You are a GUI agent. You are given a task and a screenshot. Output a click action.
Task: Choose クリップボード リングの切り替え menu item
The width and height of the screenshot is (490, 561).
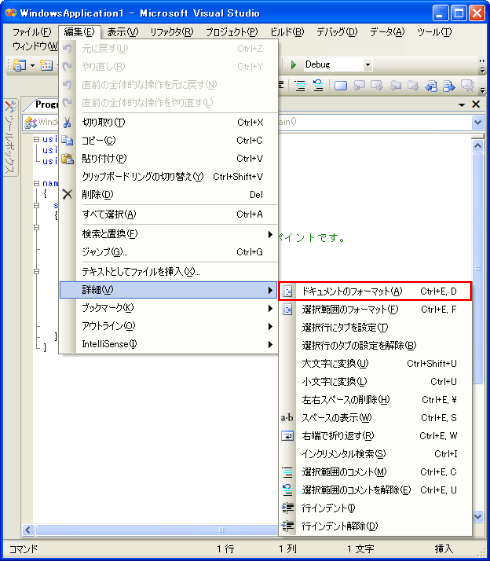point(168,176)
